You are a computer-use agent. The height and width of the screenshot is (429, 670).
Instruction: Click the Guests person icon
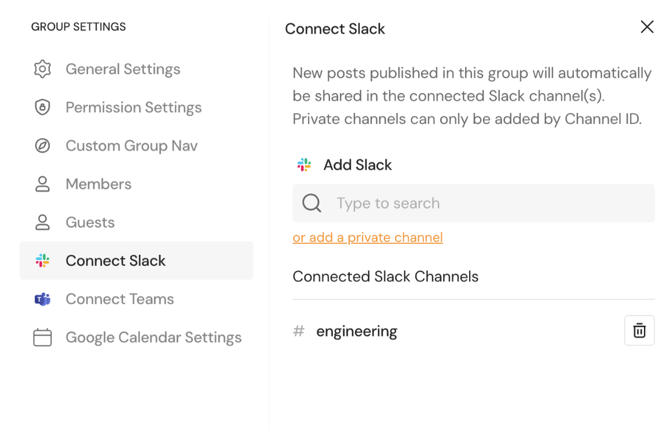coord(42,222)
